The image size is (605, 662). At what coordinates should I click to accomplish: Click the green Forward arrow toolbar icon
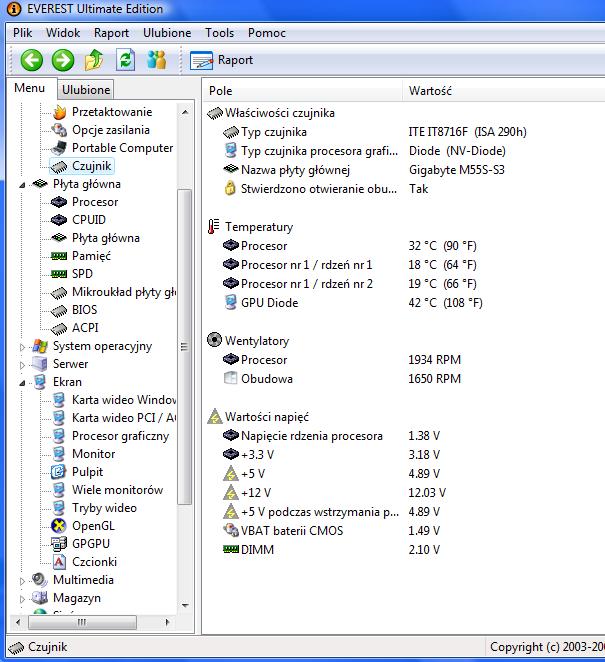(63, 60)
